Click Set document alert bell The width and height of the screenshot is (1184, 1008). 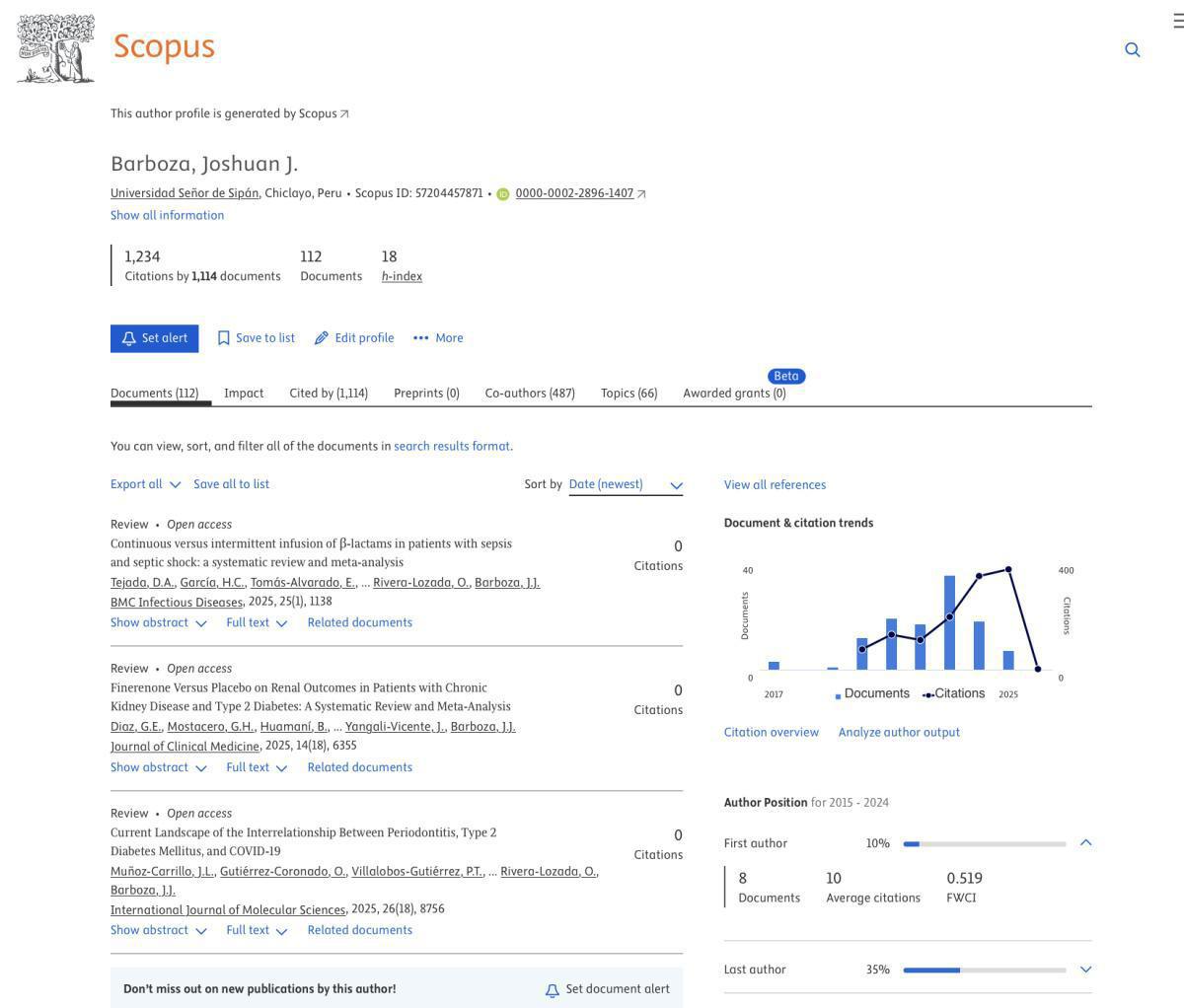tap(607, 989)
